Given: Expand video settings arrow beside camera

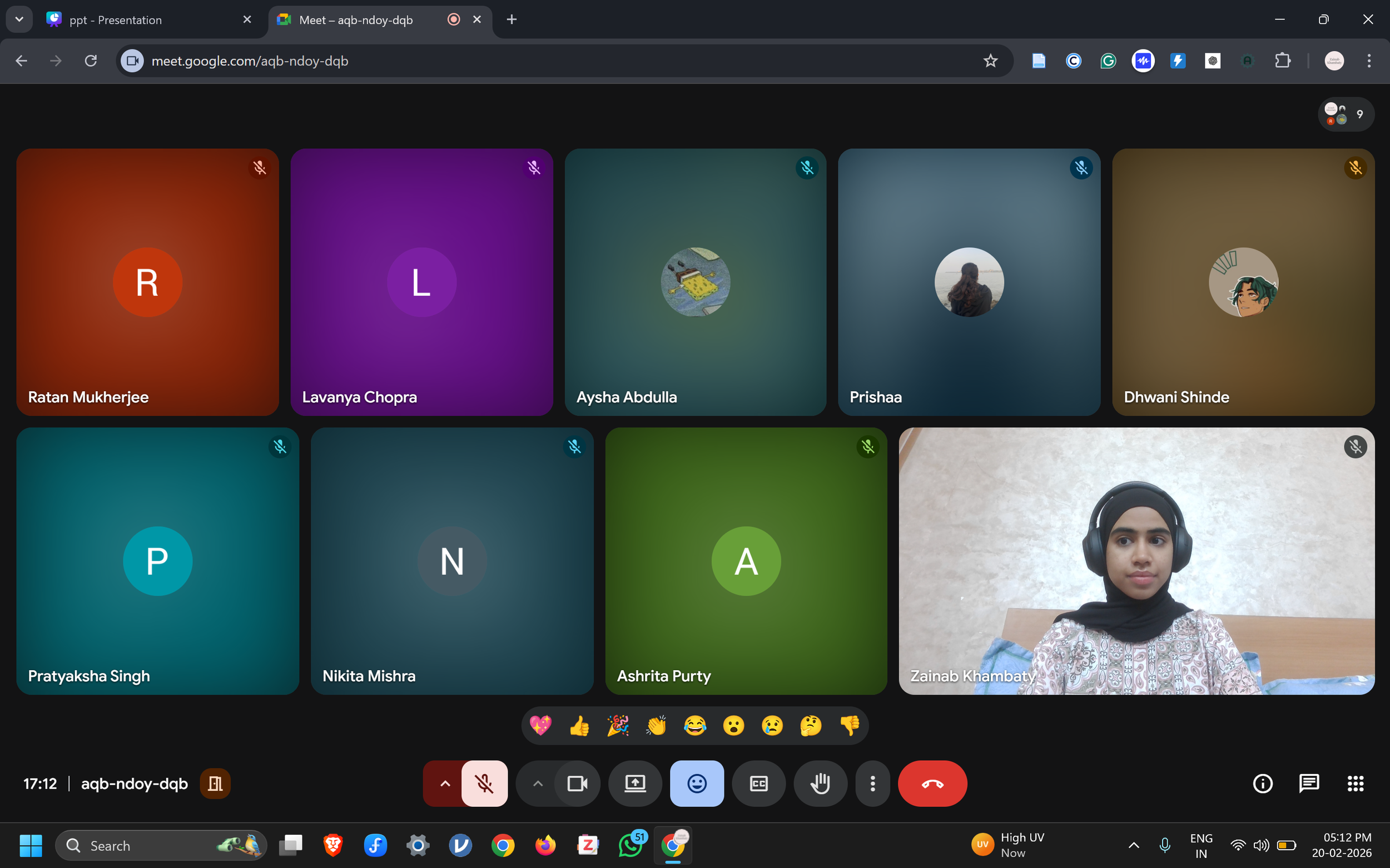Looking at the screenshot, I should [x=537, y=784].
